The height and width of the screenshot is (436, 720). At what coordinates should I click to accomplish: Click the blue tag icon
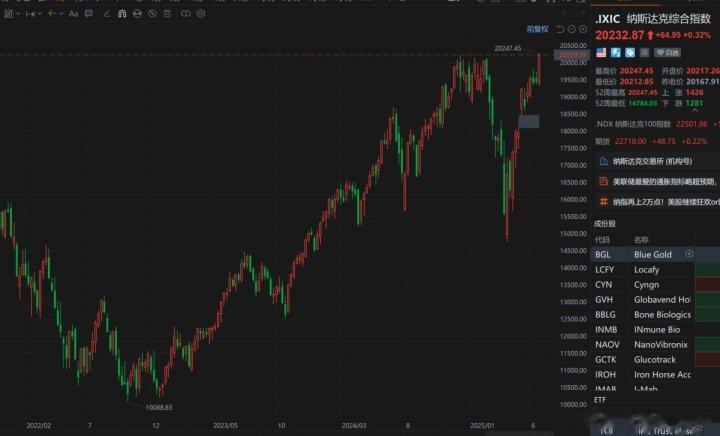[630, 53]
